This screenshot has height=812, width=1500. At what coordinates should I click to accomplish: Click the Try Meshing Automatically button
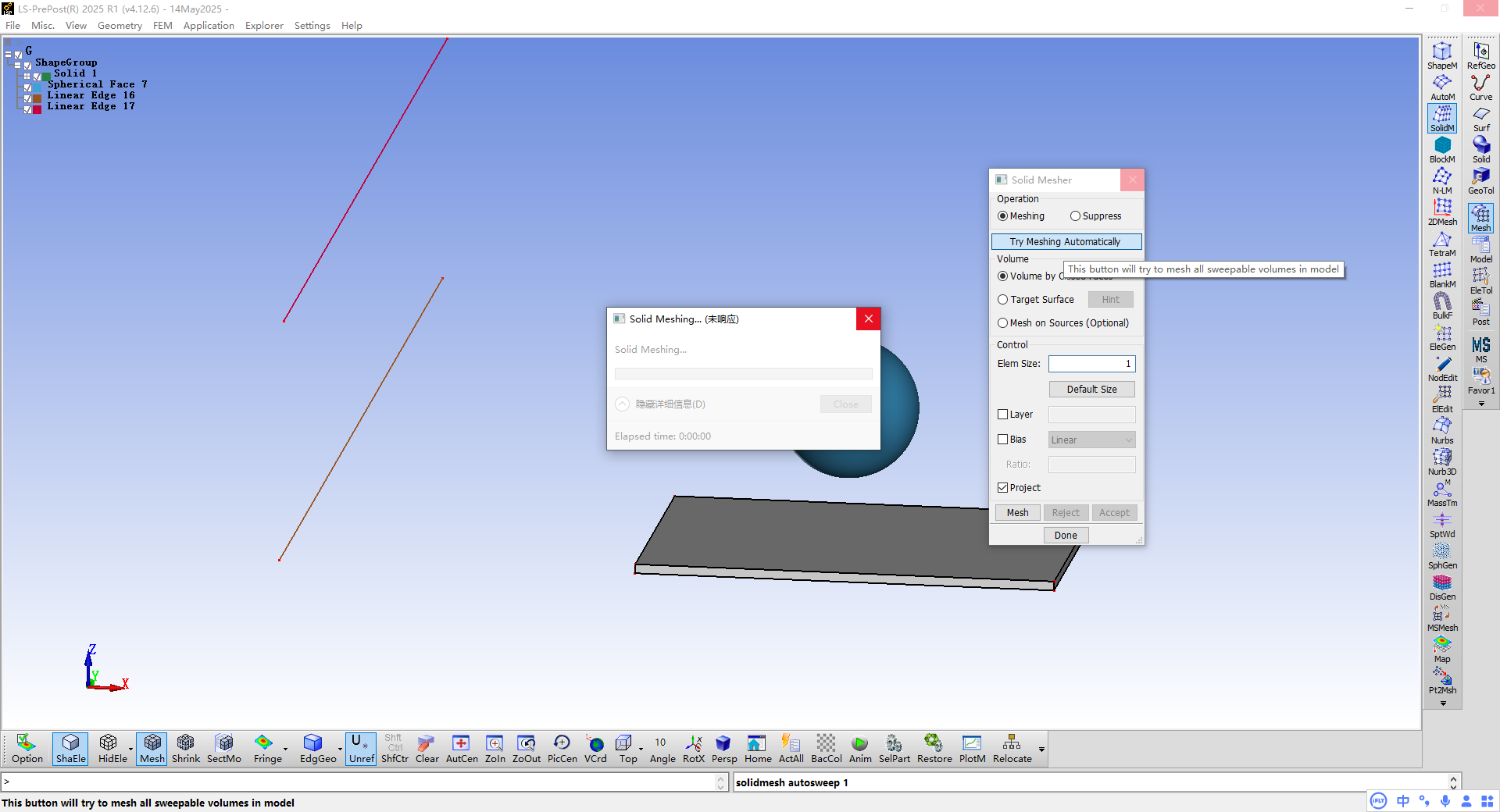[x=1066, y=242]
